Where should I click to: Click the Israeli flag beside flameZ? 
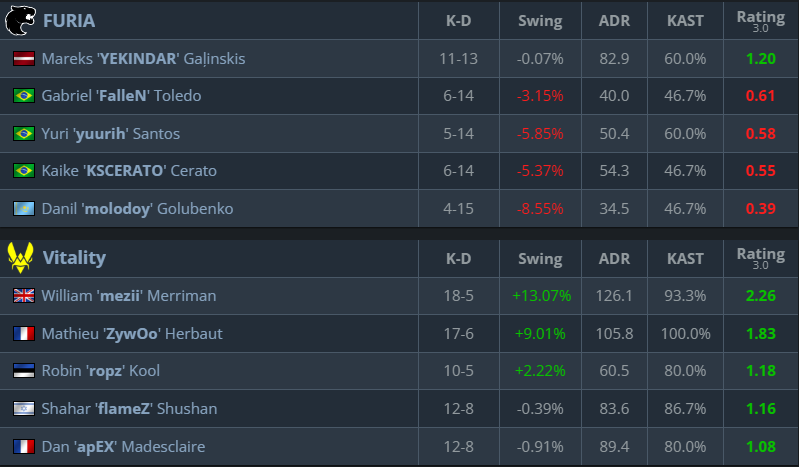pyautogui.click(x=23, y=409)
